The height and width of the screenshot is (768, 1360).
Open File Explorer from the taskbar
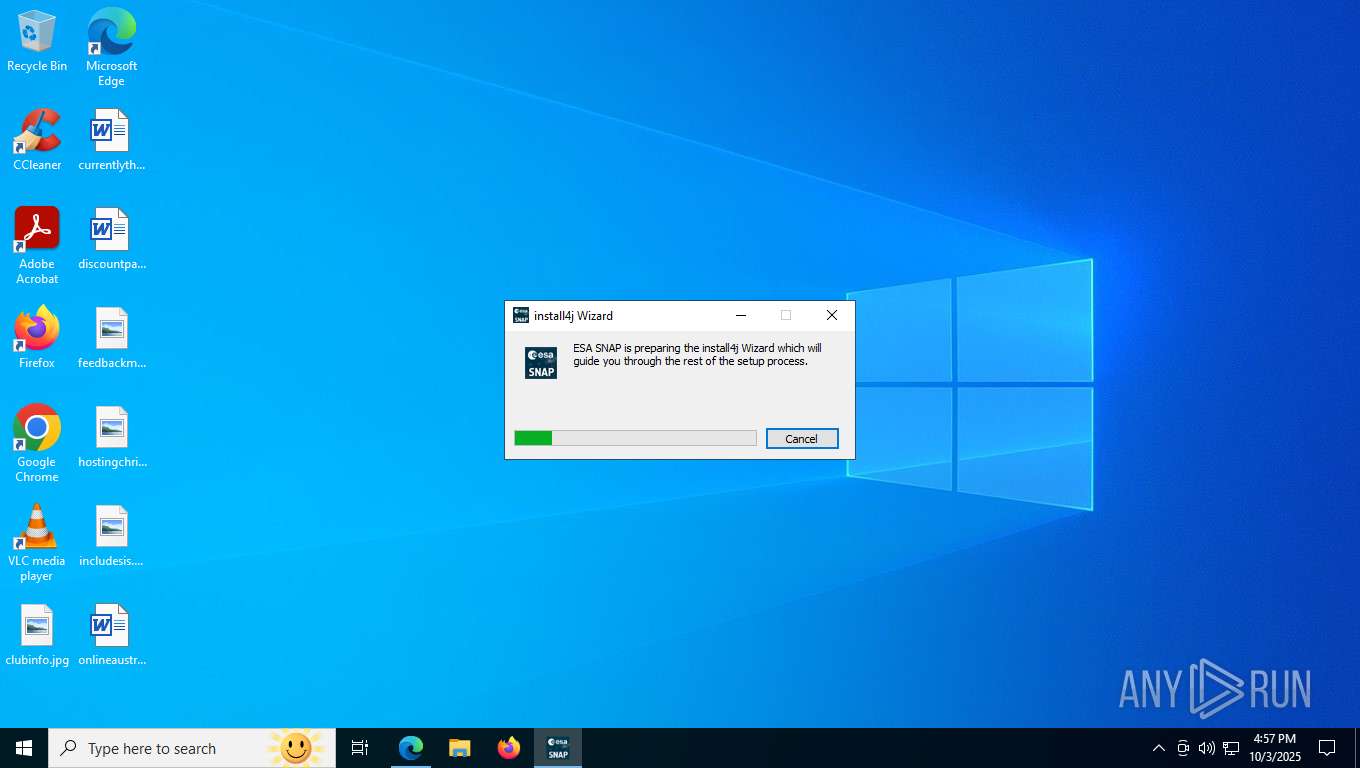point(460,748)
